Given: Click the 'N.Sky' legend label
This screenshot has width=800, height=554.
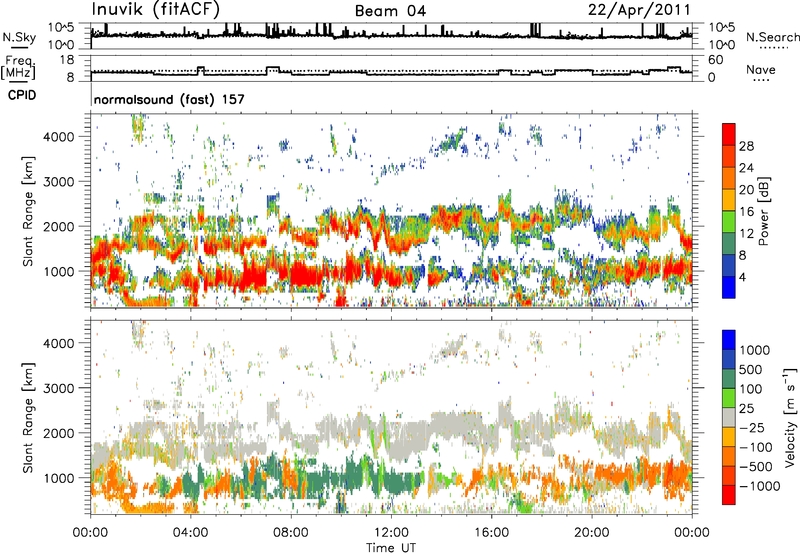Looking at the screenshot, I should click(x=19, y=38).
